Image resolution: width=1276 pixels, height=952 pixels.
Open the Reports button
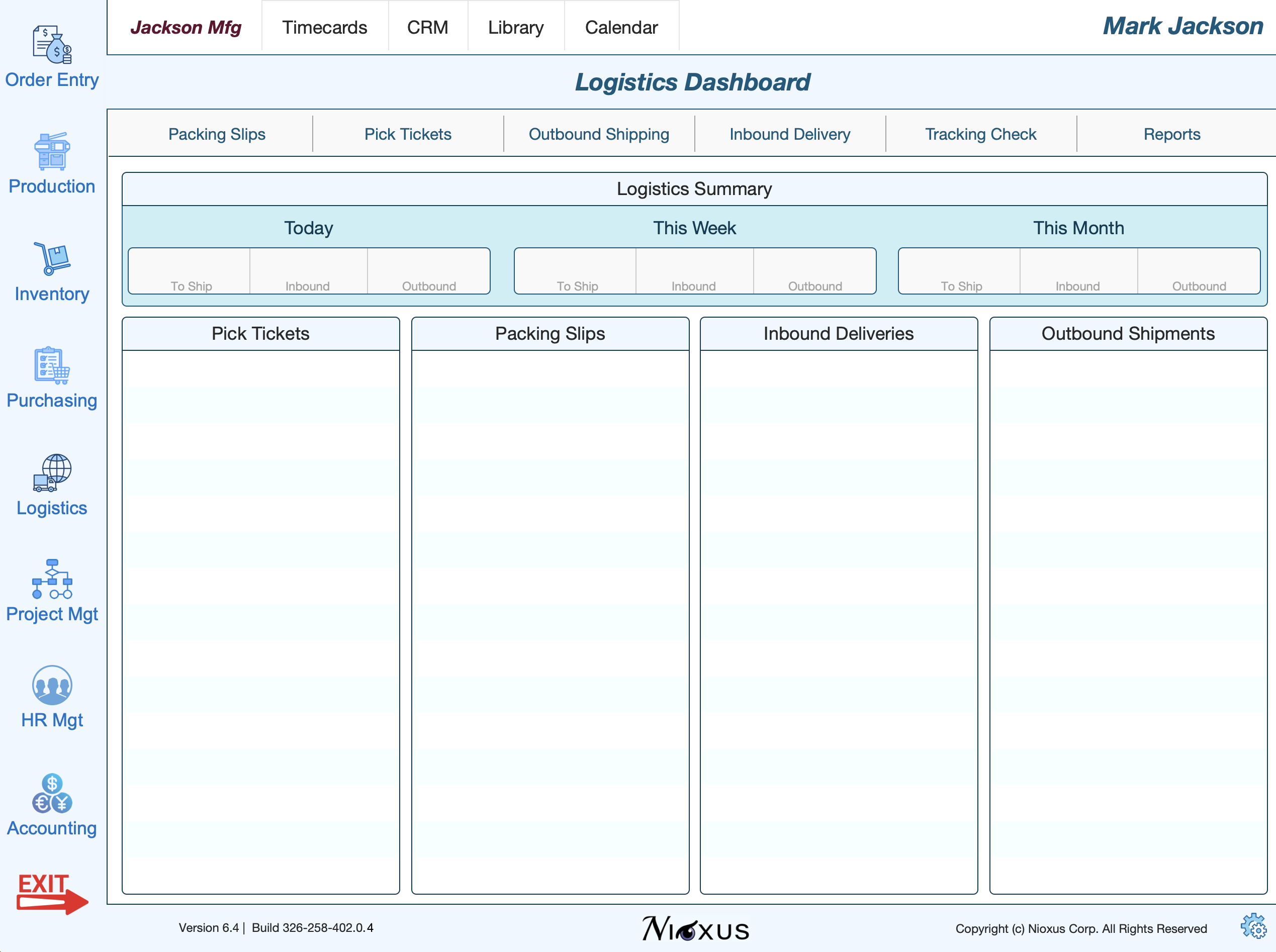pos(1172,134)
